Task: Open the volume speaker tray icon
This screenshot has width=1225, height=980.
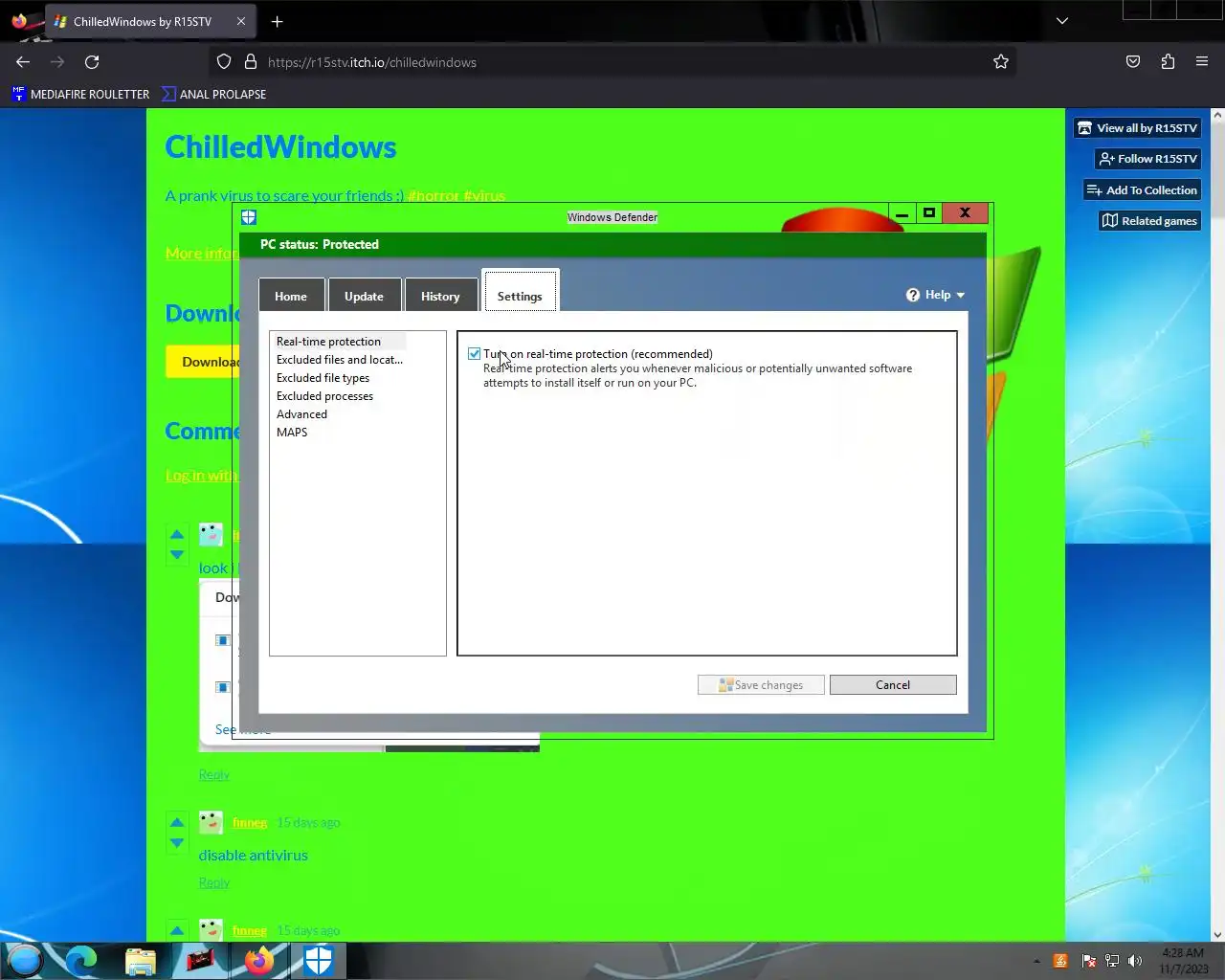Action: (x=1135, y=961)
